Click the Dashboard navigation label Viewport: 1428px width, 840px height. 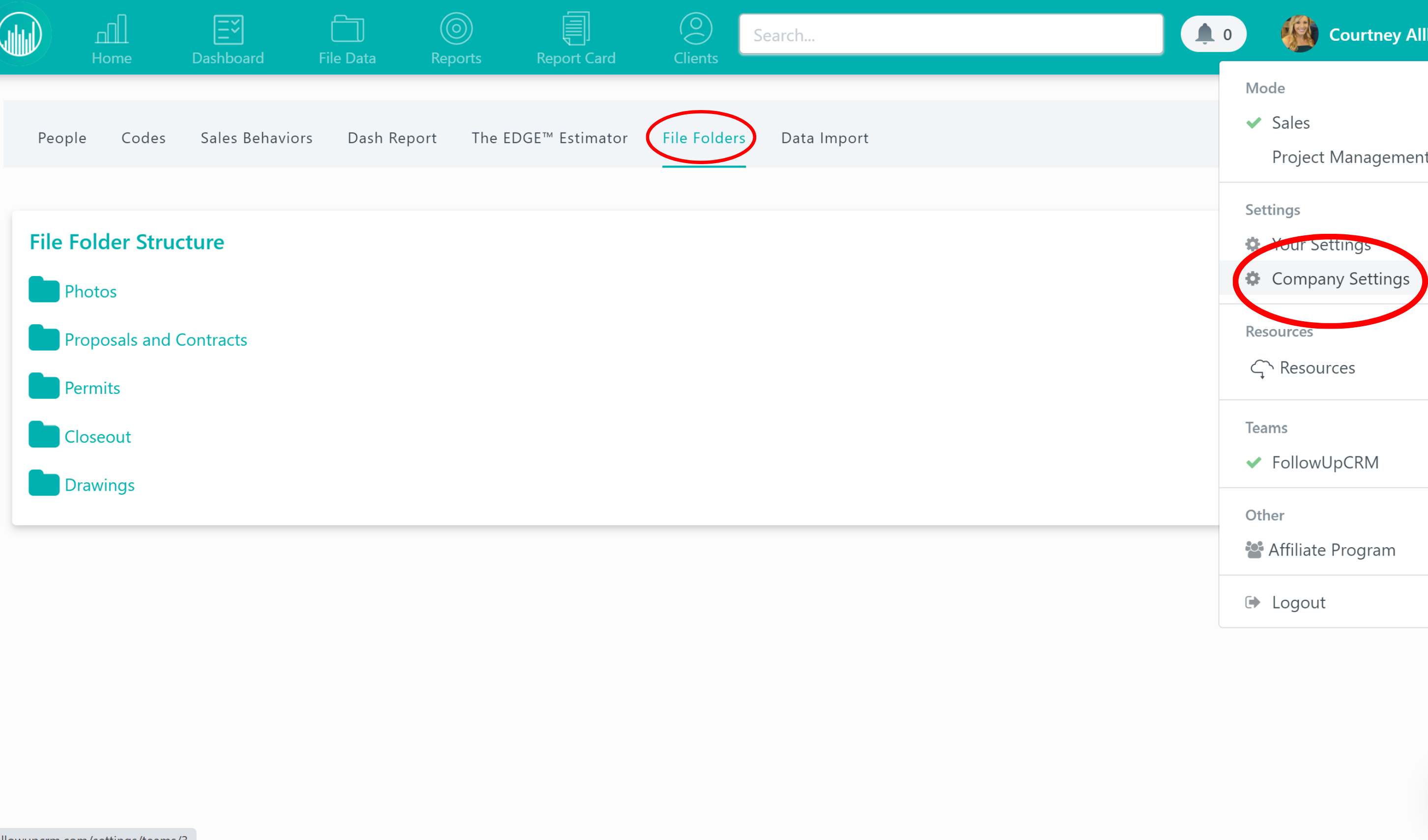[x=228, y=58]
